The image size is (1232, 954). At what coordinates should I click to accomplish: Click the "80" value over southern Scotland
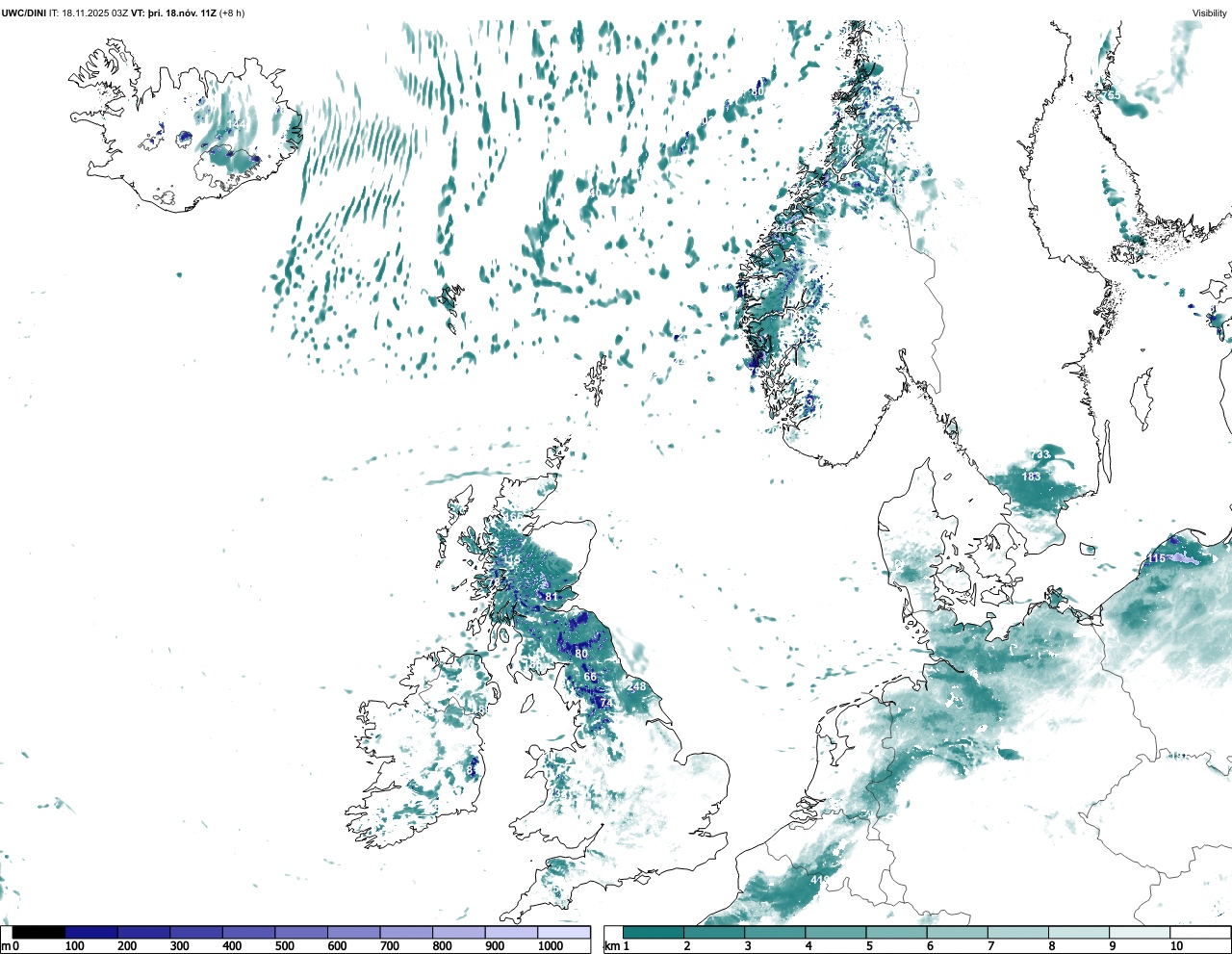coord(581,654)
